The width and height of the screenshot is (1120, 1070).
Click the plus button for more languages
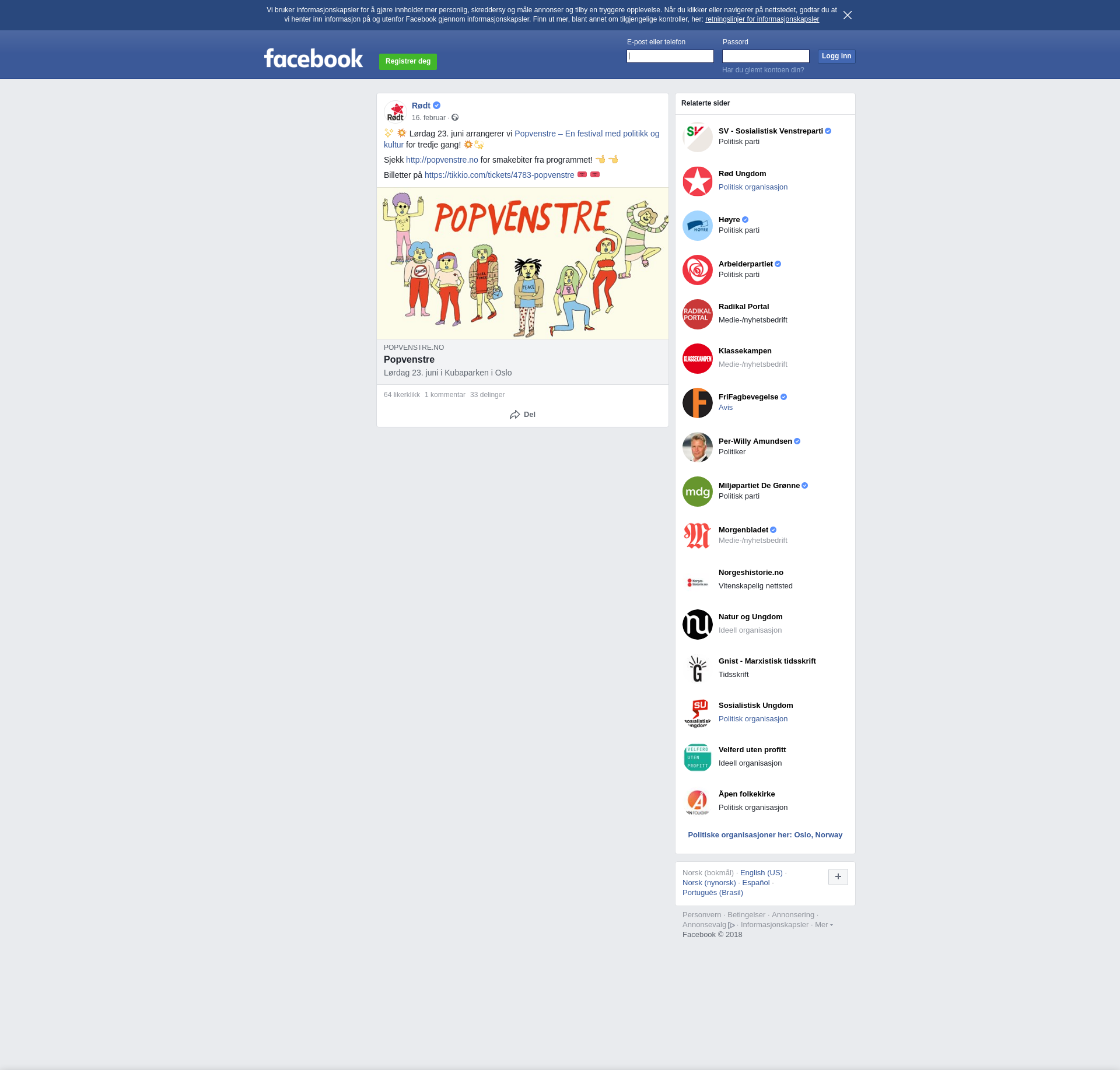pos(838,876)
